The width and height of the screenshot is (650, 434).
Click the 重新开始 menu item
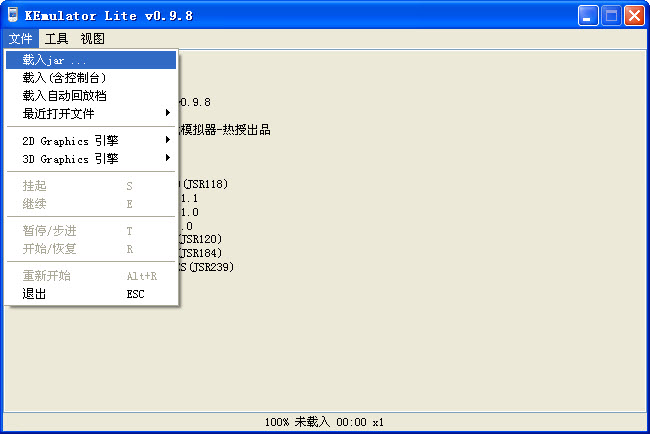pyautogui.click(x=91, y=276)
